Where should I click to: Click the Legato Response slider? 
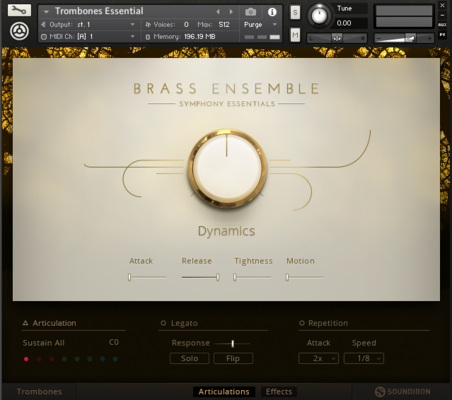pos(232,343)
